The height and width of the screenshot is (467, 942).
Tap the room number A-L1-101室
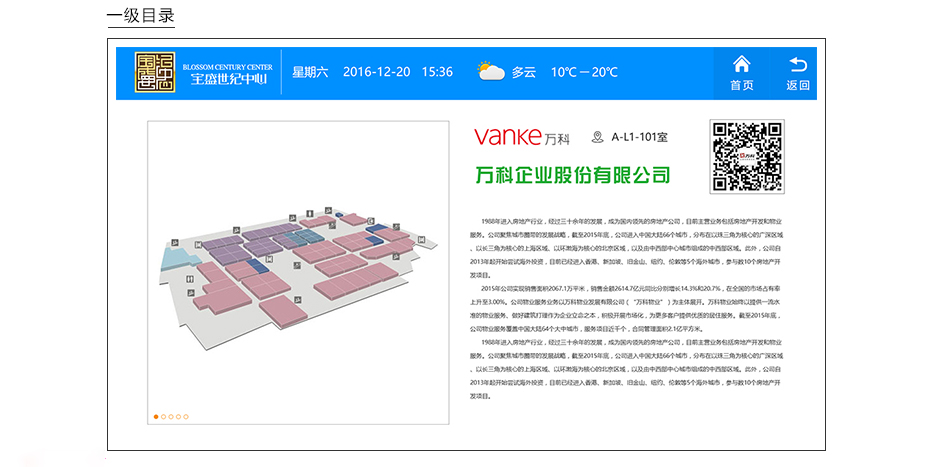(640, 137)
